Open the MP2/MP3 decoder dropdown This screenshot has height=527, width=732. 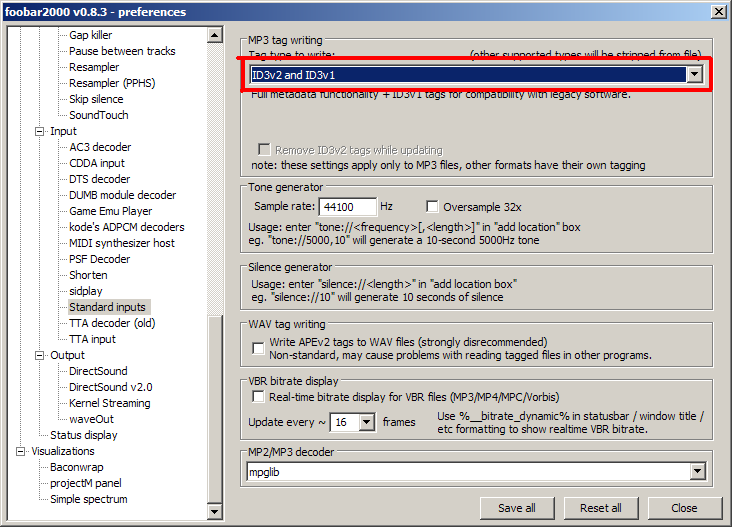click(697, 472)
